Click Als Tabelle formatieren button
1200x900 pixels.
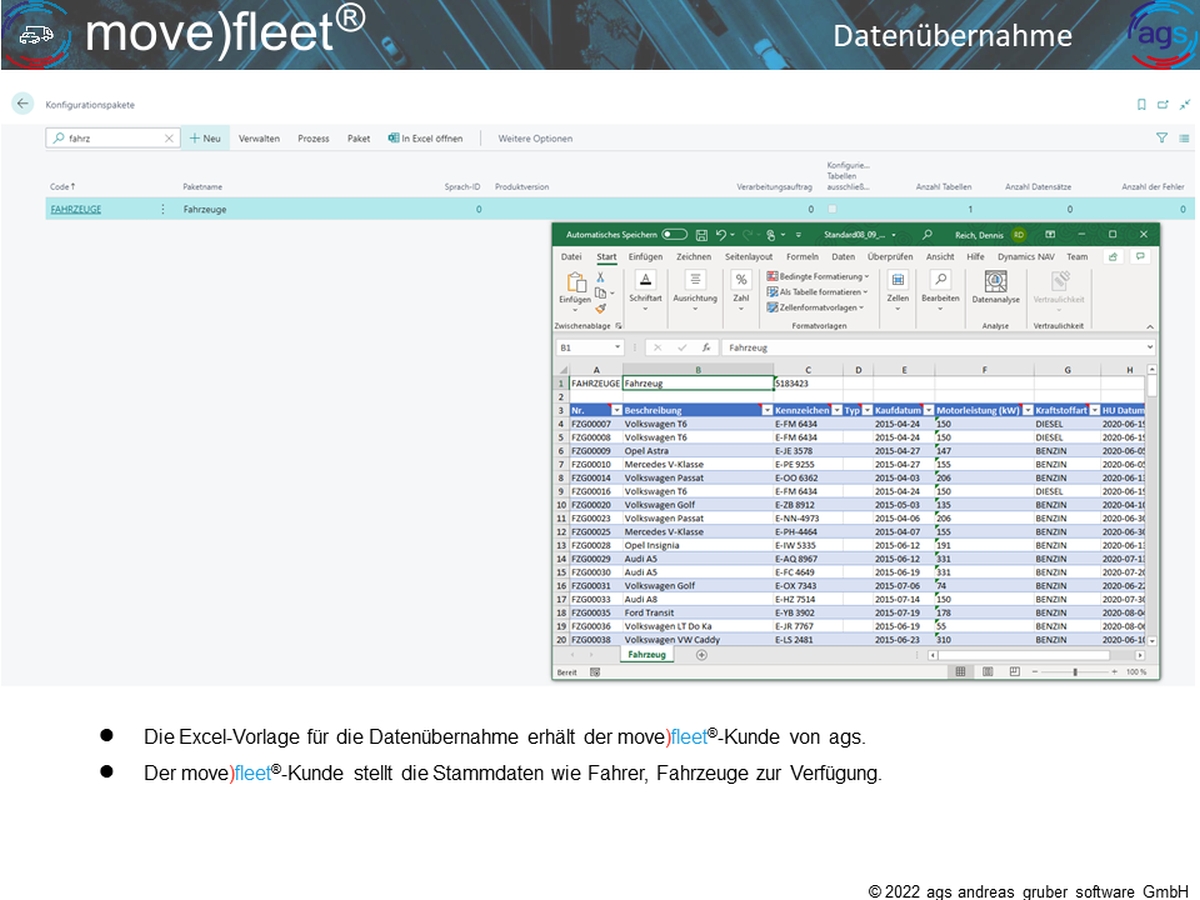coord(819,292)
